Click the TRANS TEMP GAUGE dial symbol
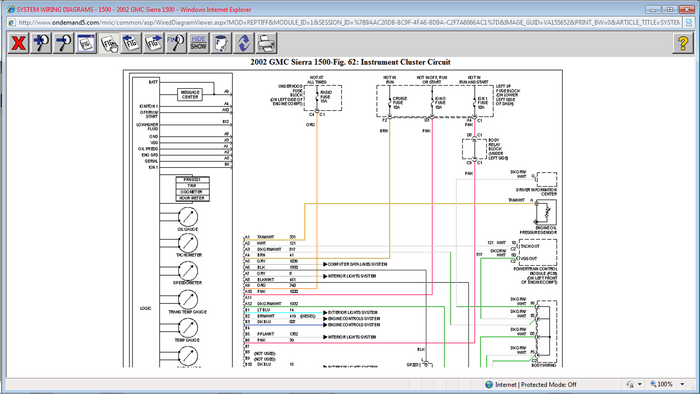The height and width of the screenshot is (394, 700). tap(188, 300)
